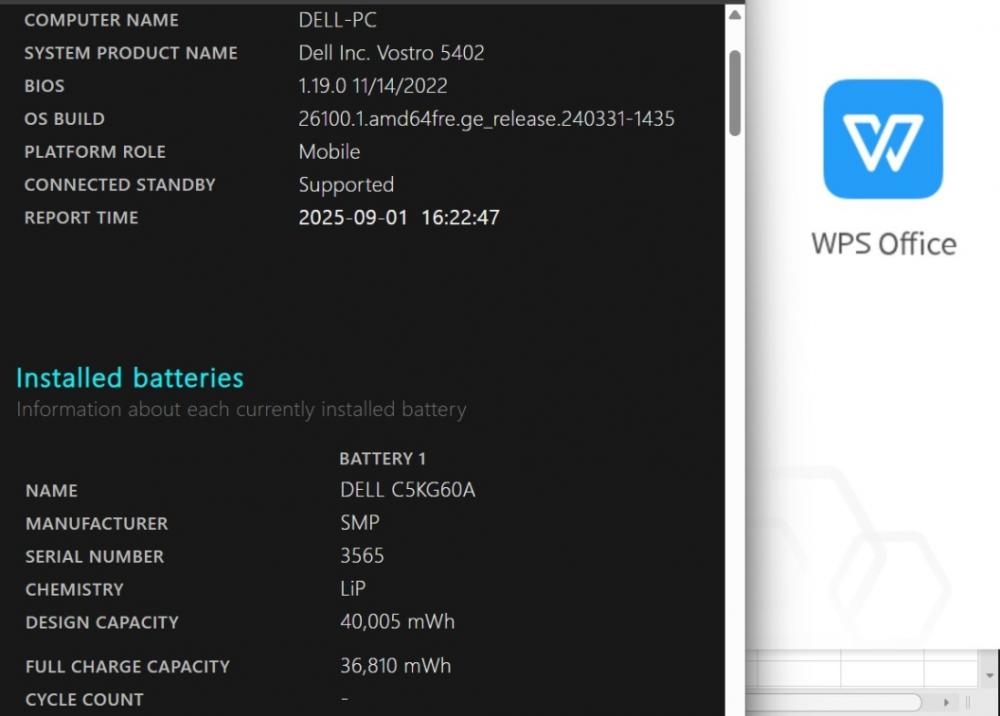Click the WPS Office logo icon
Screen dimensions: 1000x716
[x=883, y=139]
